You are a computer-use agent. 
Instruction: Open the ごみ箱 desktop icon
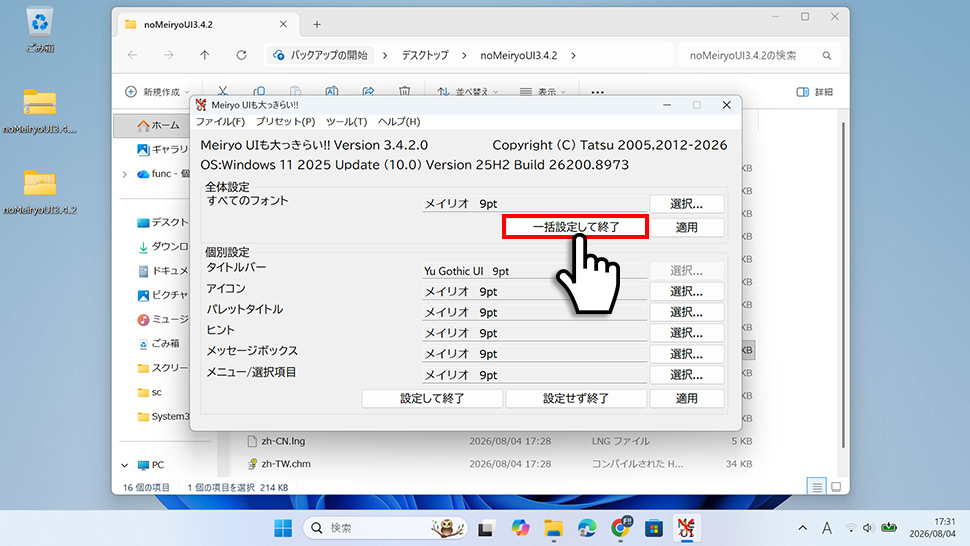tap(40, 30)
